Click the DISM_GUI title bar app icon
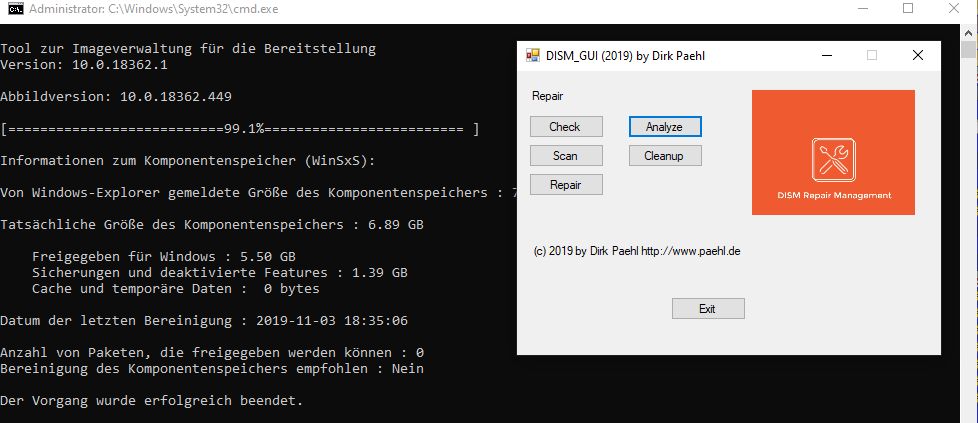Viewport: 978px width, 423px height. pyautogui.click(x=532, y=55)
